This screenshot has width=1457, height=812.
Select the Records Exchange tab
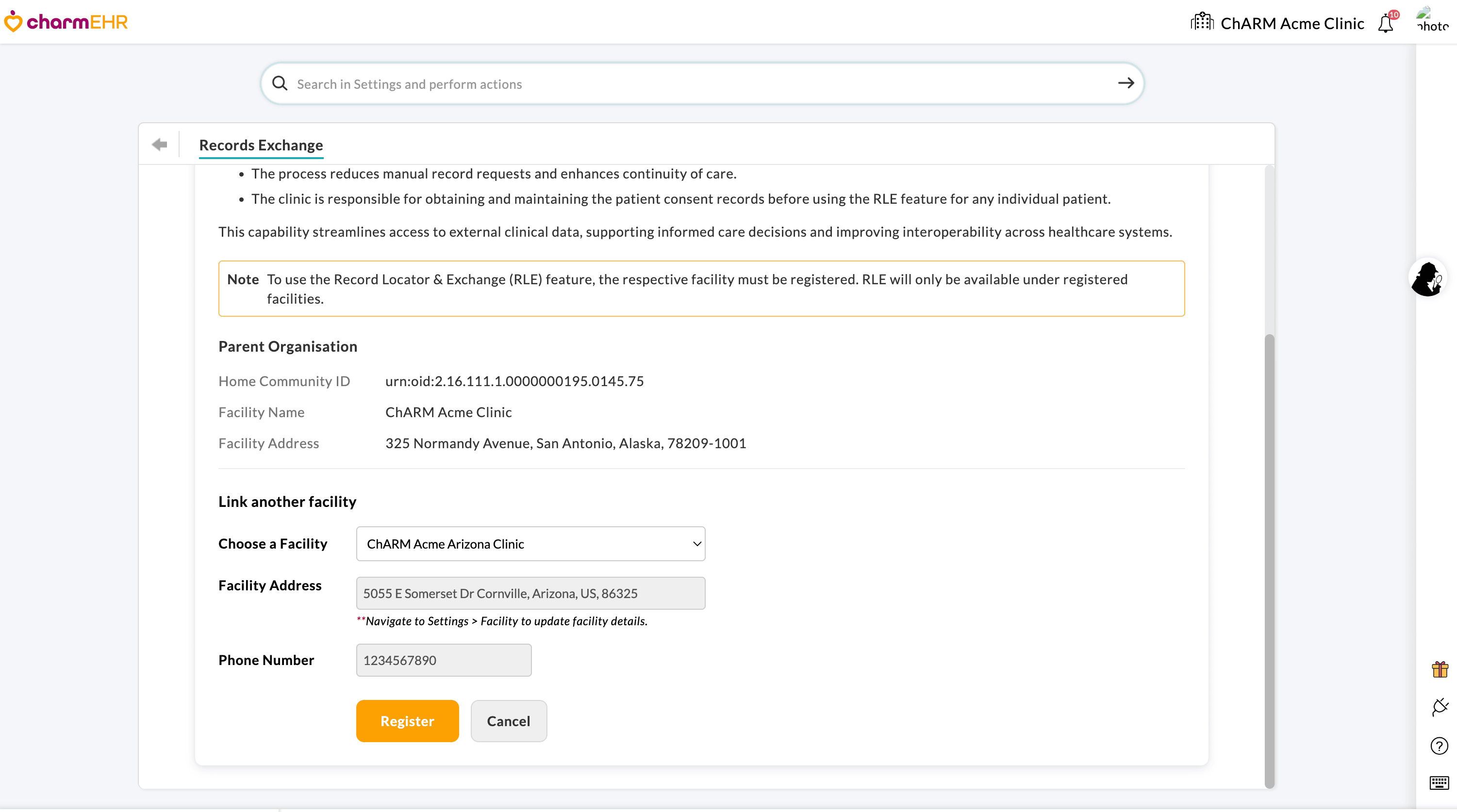click(x=261, y=146)
